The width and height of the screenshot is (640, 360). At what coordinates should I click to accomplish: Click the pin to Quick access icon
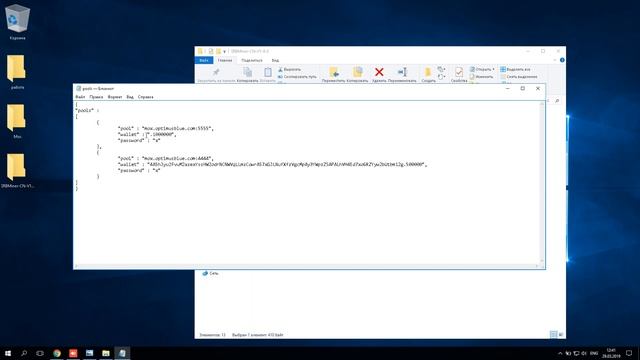tap(216, 73)
